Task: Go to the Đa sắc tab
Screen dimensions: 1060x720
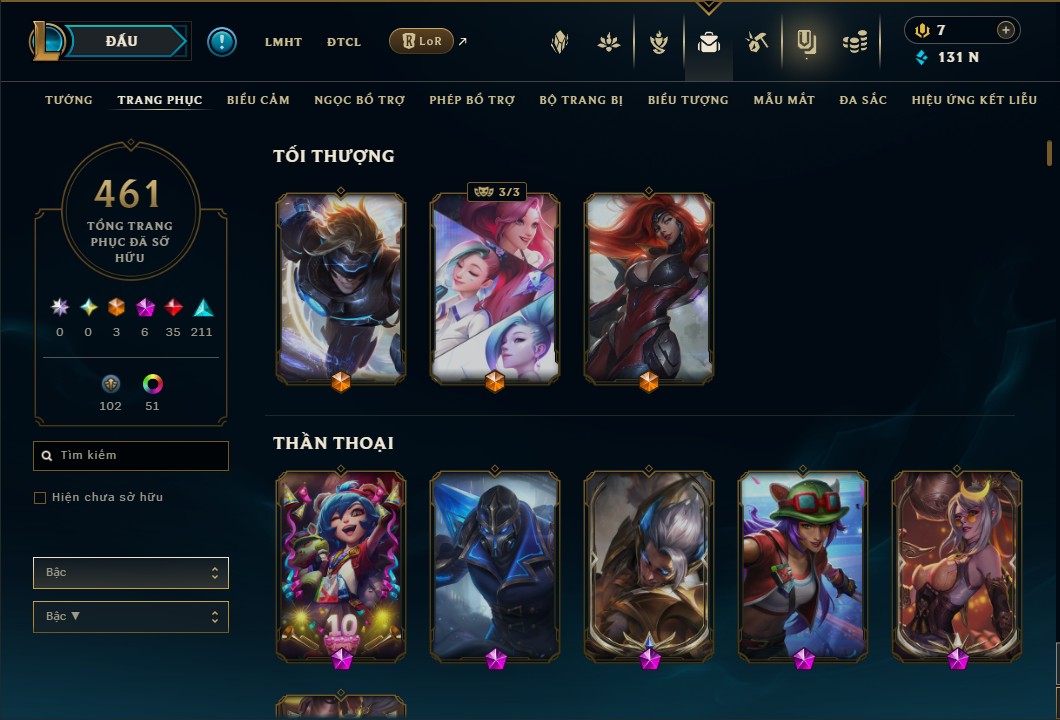Action: (863, 100)
